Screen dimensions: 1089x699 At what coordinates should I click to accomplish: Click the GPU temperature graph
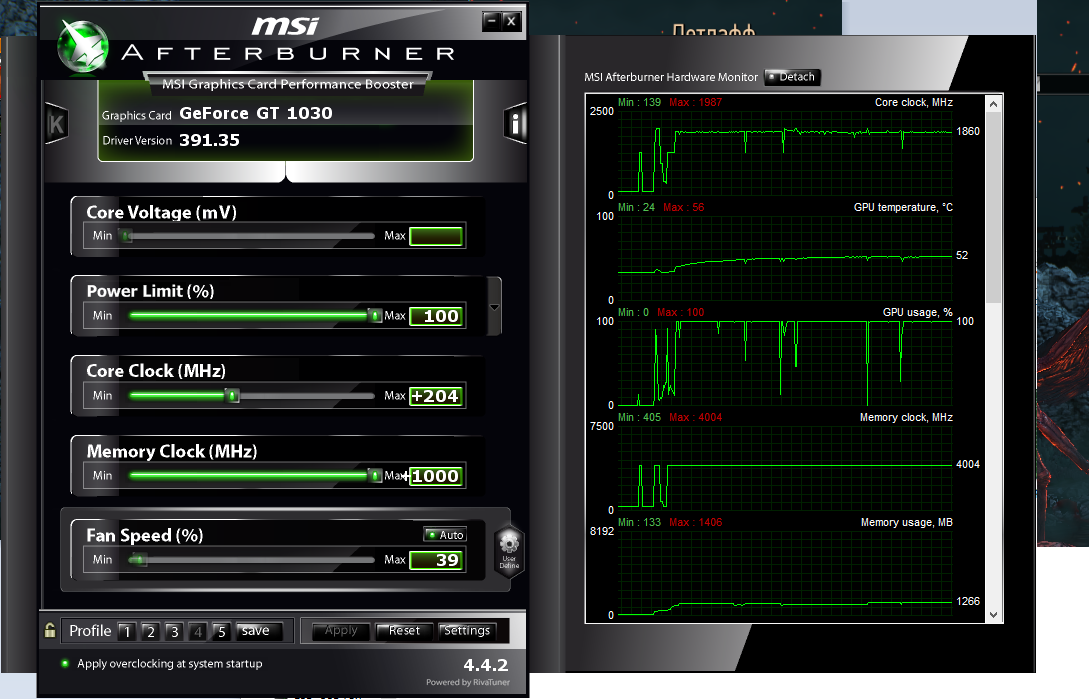[x=785, y=257]
